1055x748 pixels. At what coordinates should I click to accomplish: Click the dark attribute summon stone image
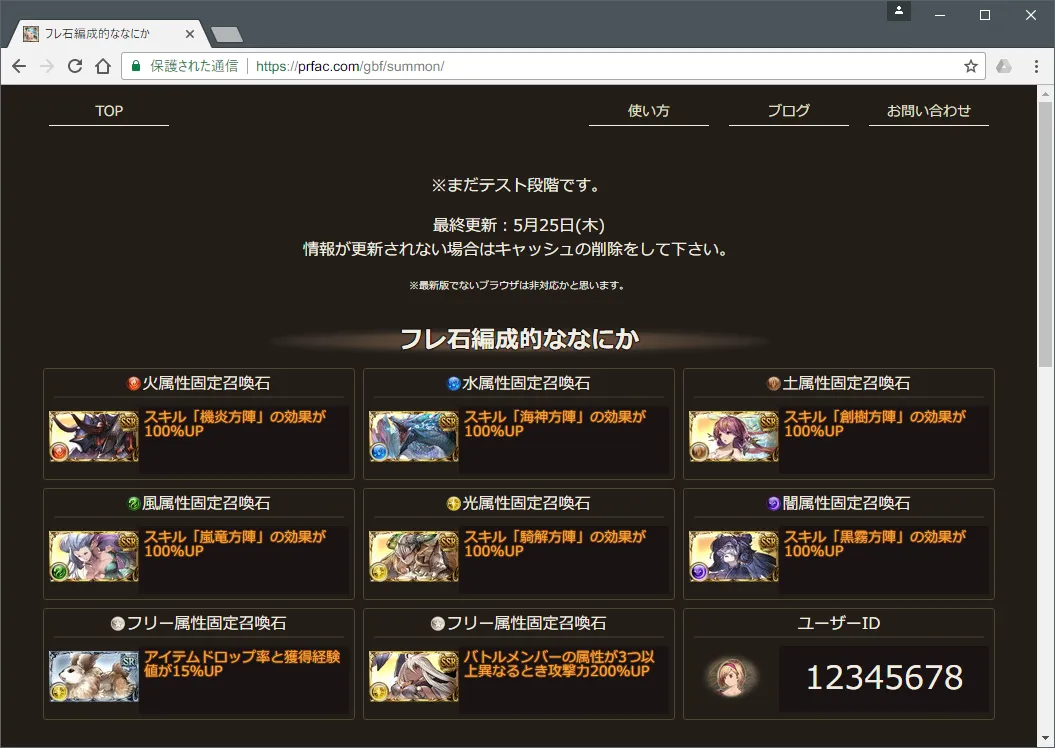[x=734, y=556]
